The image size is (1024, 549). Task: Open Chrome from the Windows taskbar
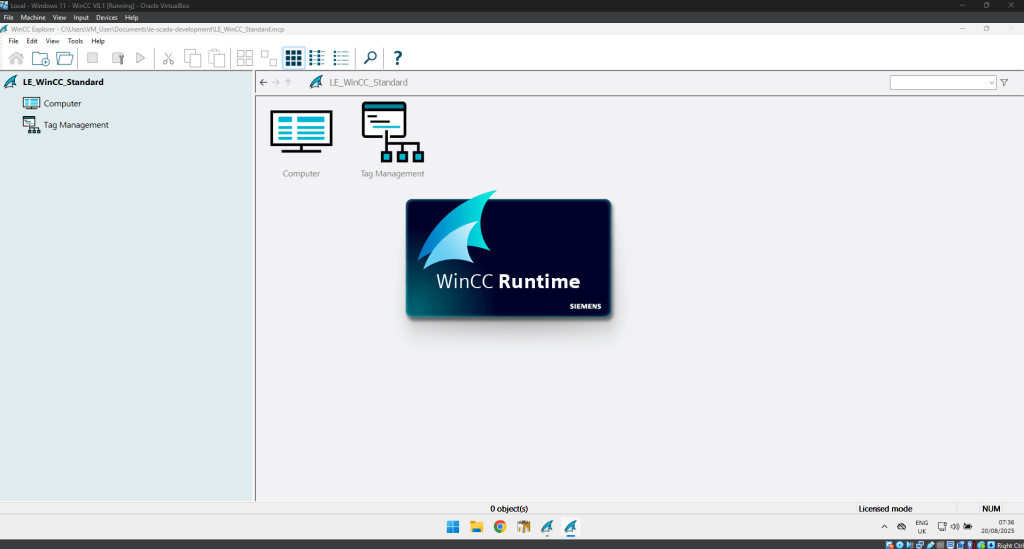tap(499, 527)
